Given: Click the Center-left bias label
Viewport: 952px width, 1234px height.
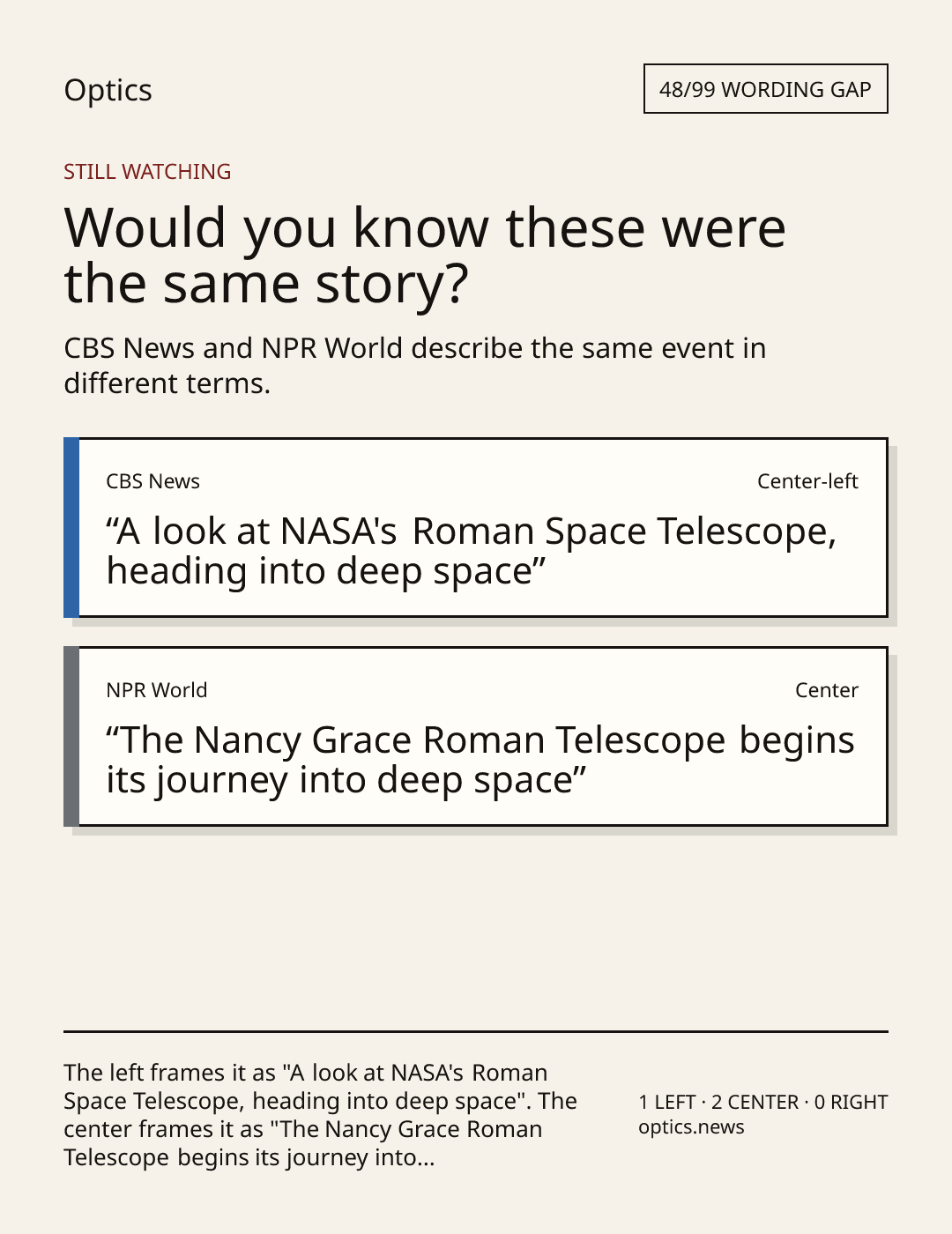Looking at the screenshot, I should click(x=807, y=481).
